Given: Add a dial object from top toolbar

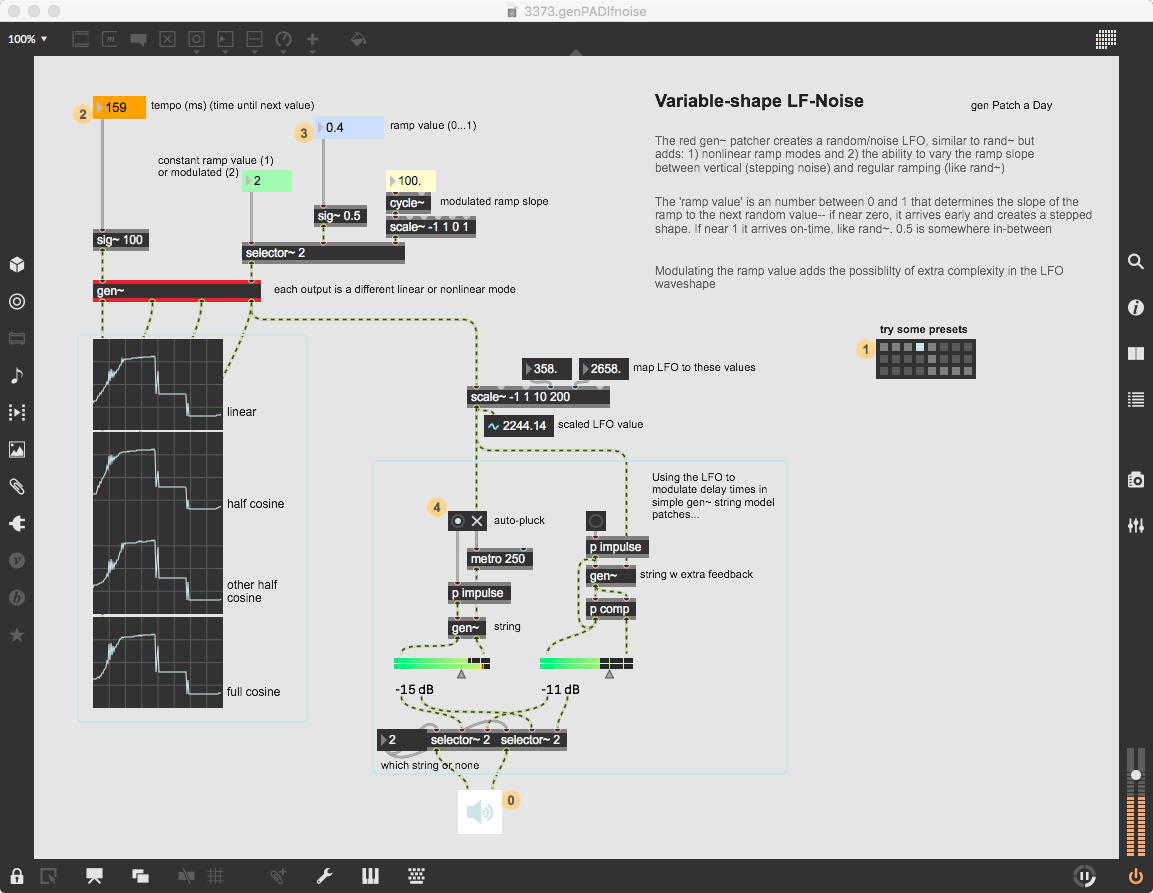Looking at the screenshot, I should [283, 39].
